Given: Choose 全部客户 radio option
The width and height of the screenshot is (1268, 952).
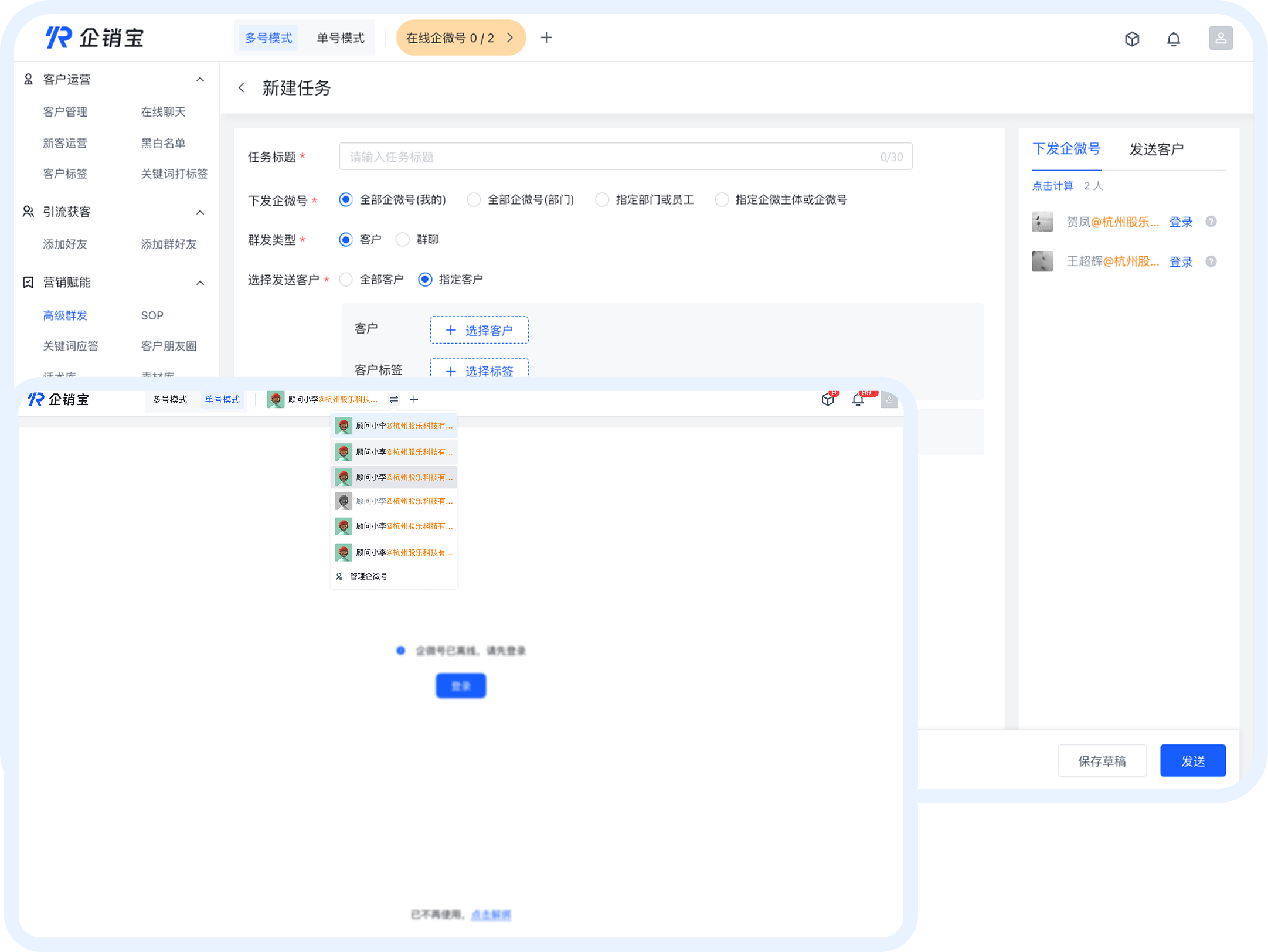Looking at the screenshot, I should pyautogui.click(x=346, y=280).
